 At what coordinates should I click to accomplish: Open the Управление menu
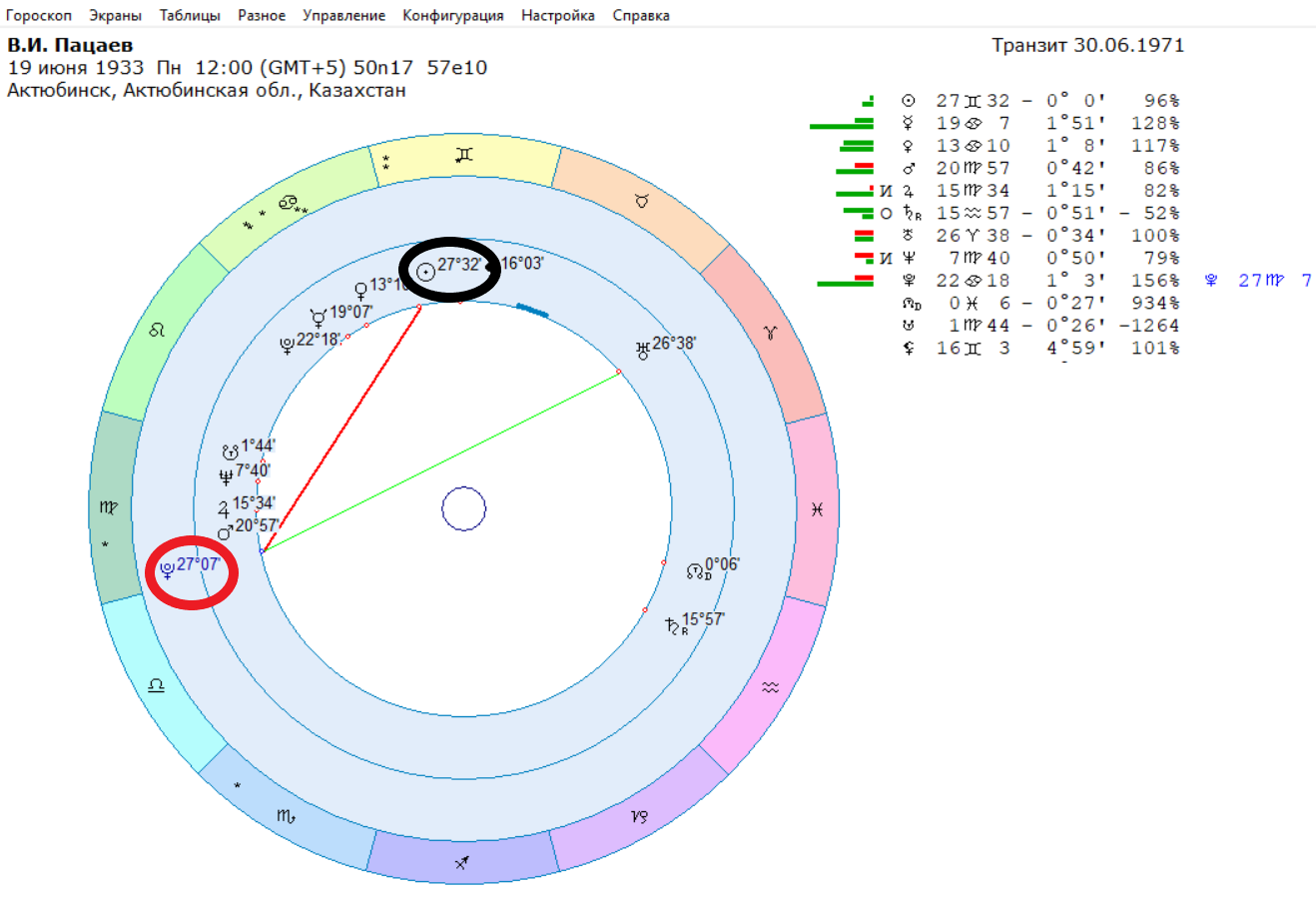click(343, 15)
